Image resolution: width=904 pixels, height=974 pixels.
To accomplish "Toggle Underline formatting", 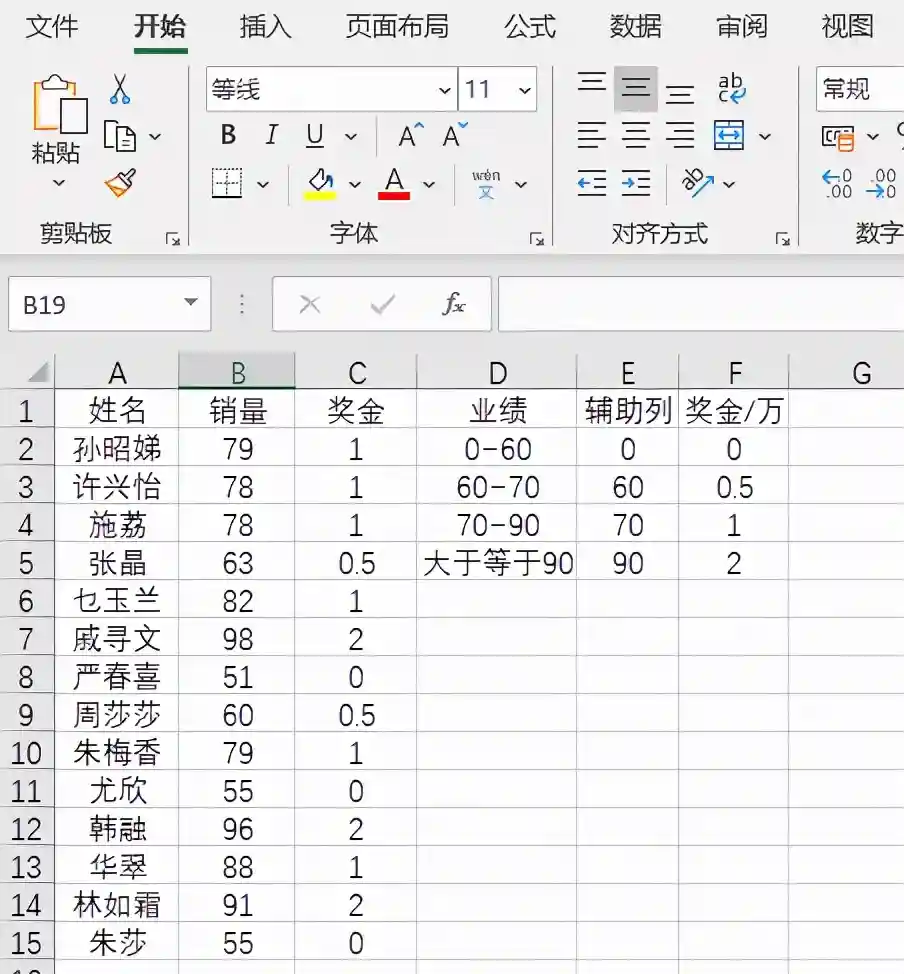I will [x=315, y=136].
